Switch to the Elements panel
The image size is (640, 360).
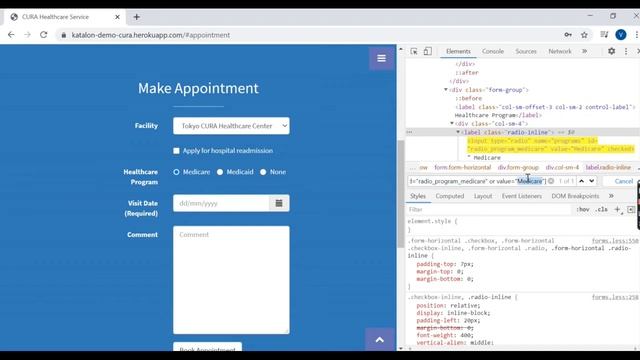pos(458,51)
